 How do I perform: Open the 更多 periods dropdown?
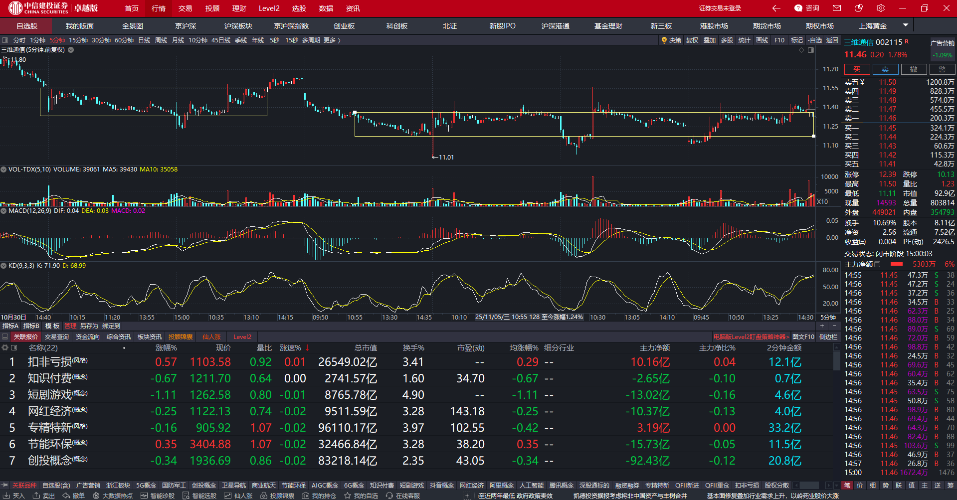330,40
